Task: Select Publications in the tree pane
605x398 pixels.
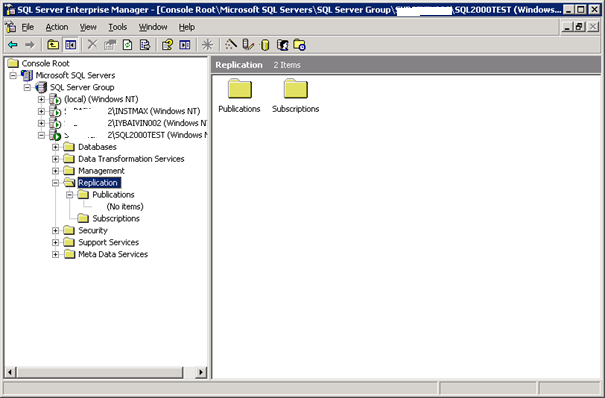Action: (x=113, y=195)
